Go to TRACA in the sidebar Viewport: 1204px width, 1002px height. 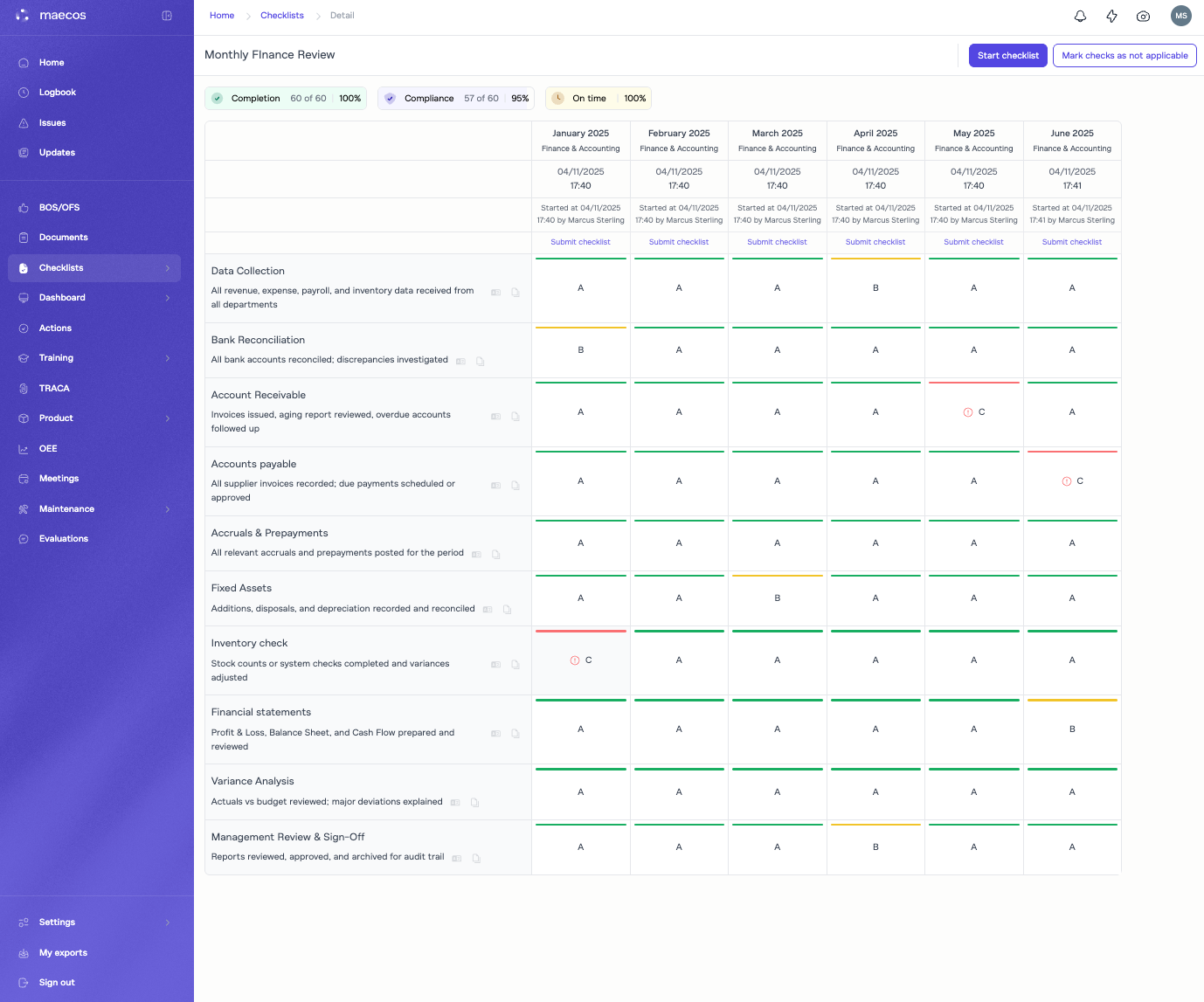[54, 389]
